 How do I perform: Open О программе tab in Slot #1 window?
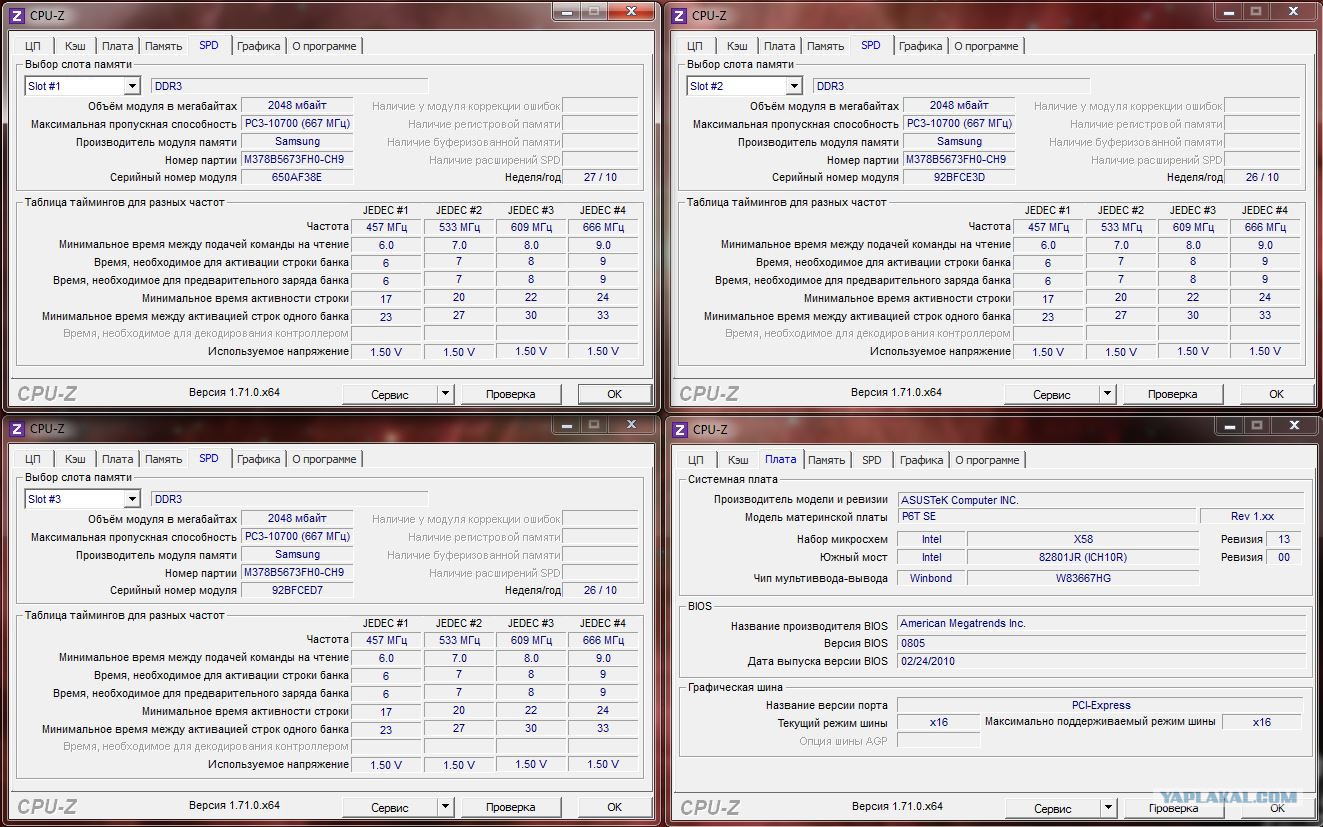324,46
